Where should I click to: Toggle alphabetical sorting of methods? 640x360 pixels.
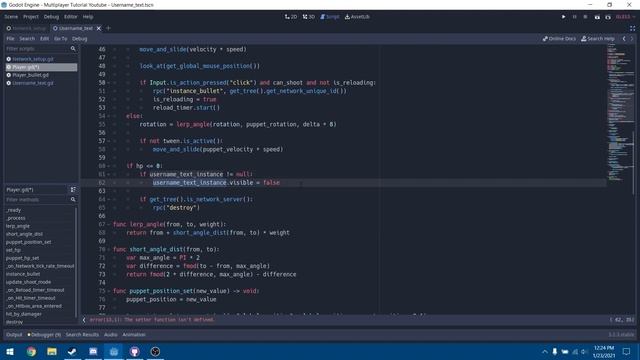[73, 189]
